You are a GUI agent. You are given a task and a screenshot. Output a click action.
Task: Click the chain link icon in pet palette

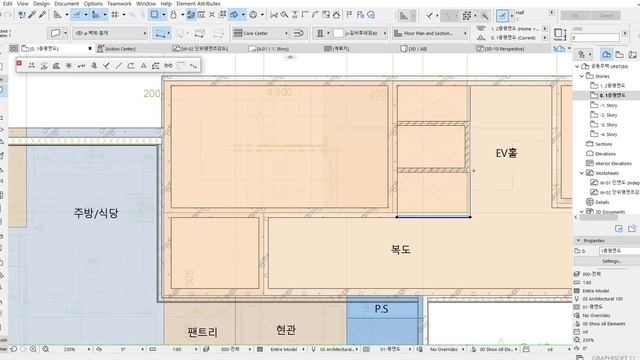tap(168, 65)
